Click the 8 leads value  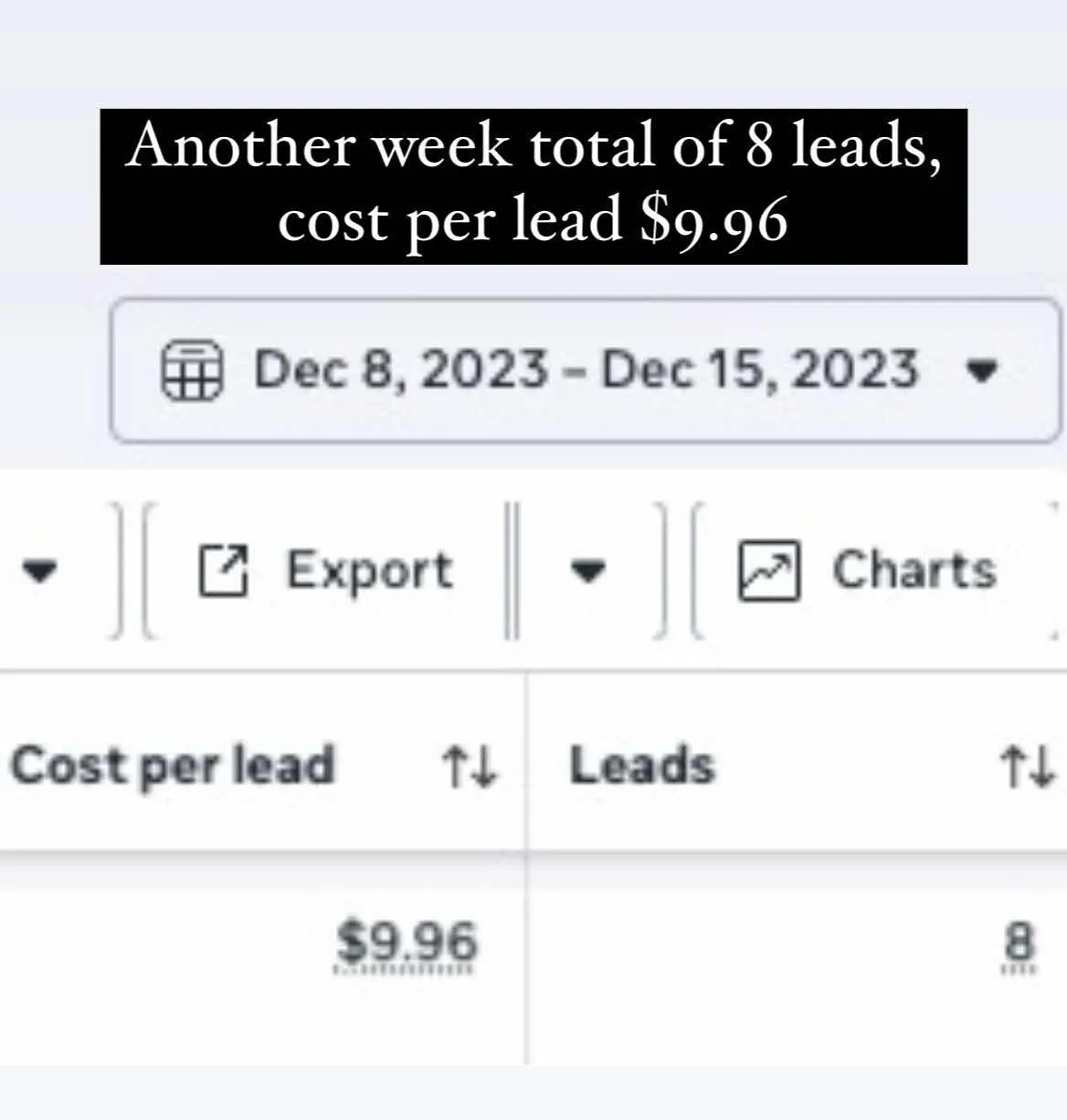pyautogui.click(x=1019, y=944)
